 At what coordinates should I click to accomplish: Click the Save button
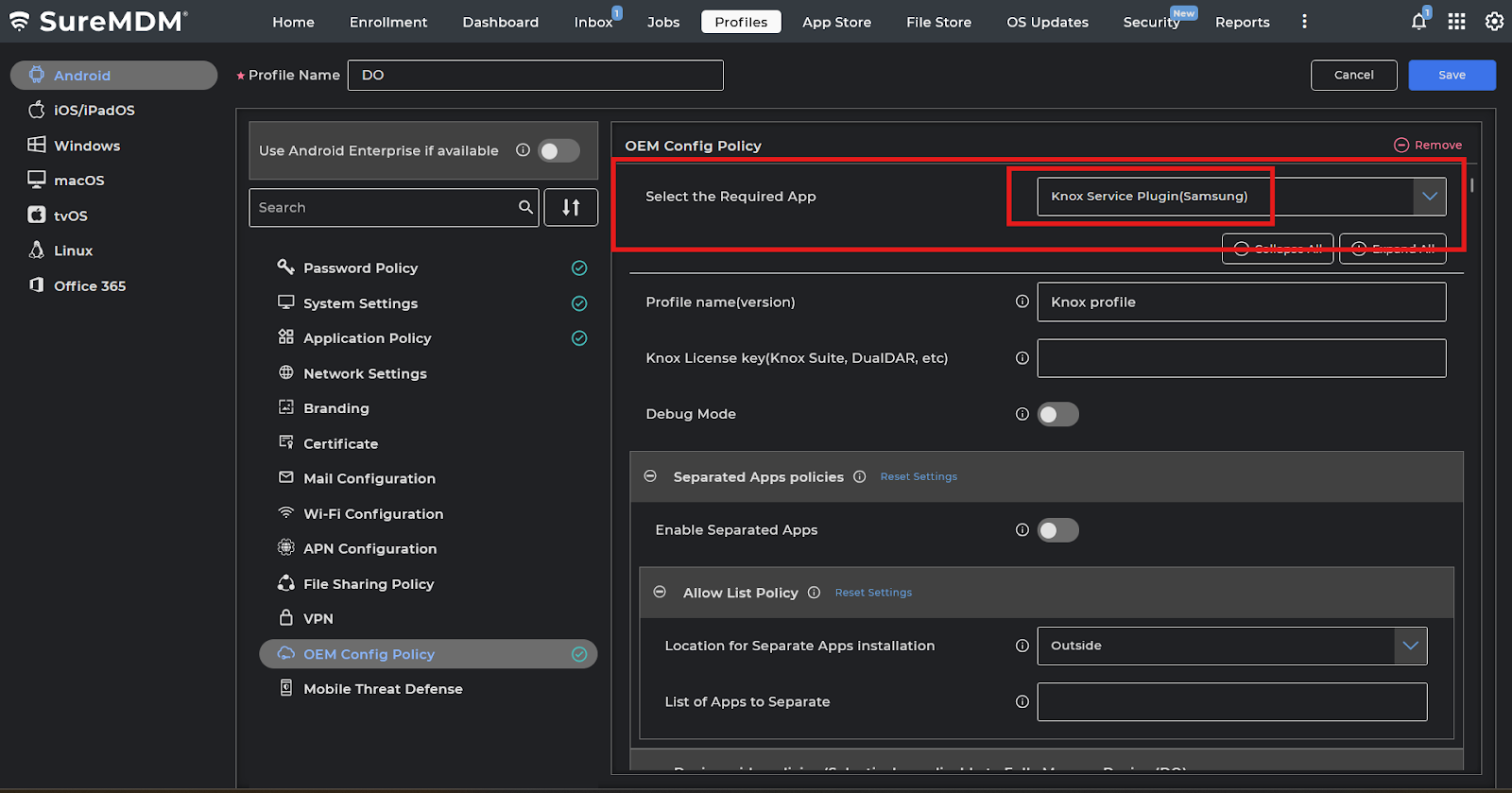click(x=1452, y=75)
